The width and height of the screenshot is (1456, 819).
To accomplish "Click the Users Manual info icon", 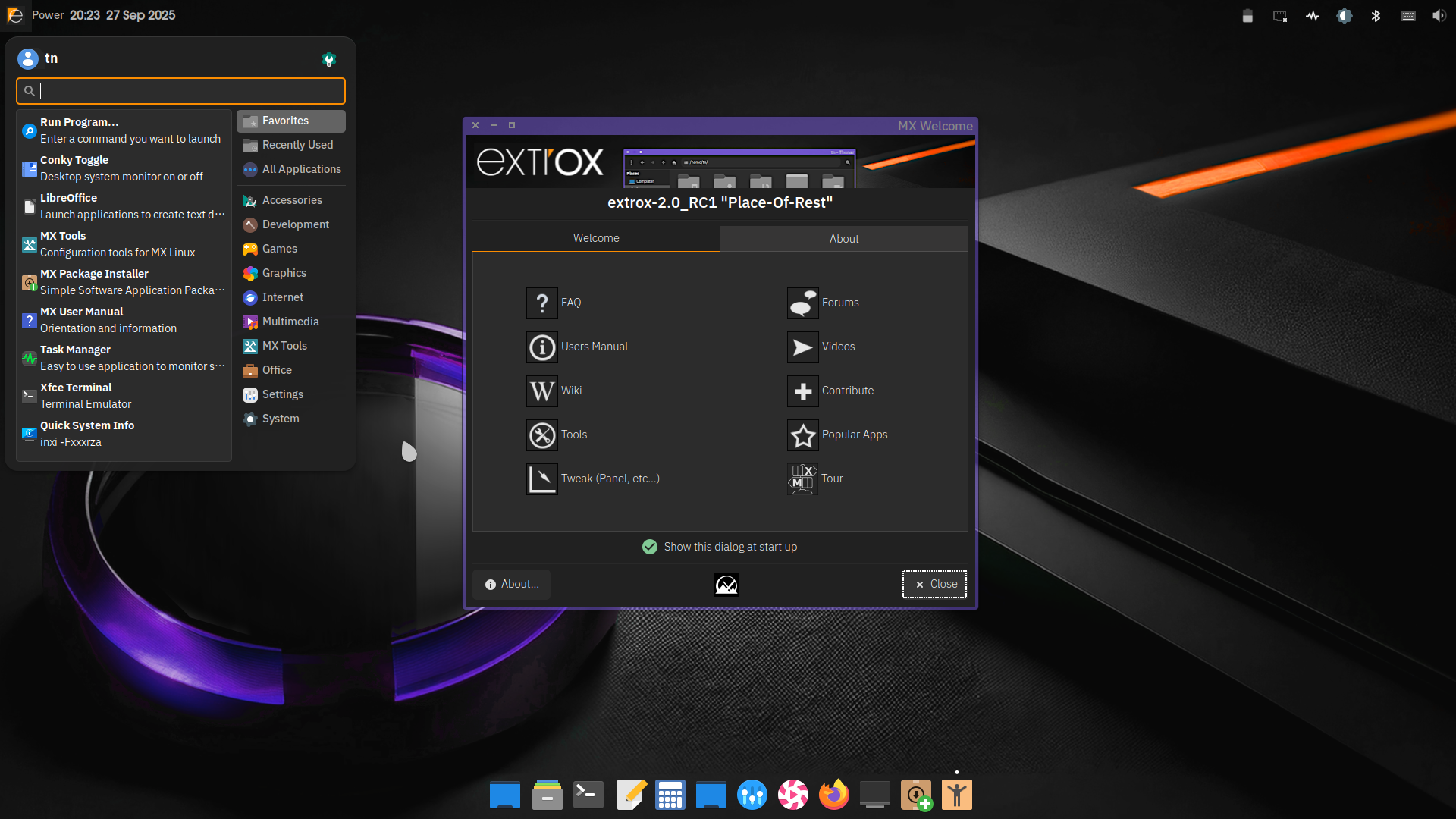I will tap(541, 347).
